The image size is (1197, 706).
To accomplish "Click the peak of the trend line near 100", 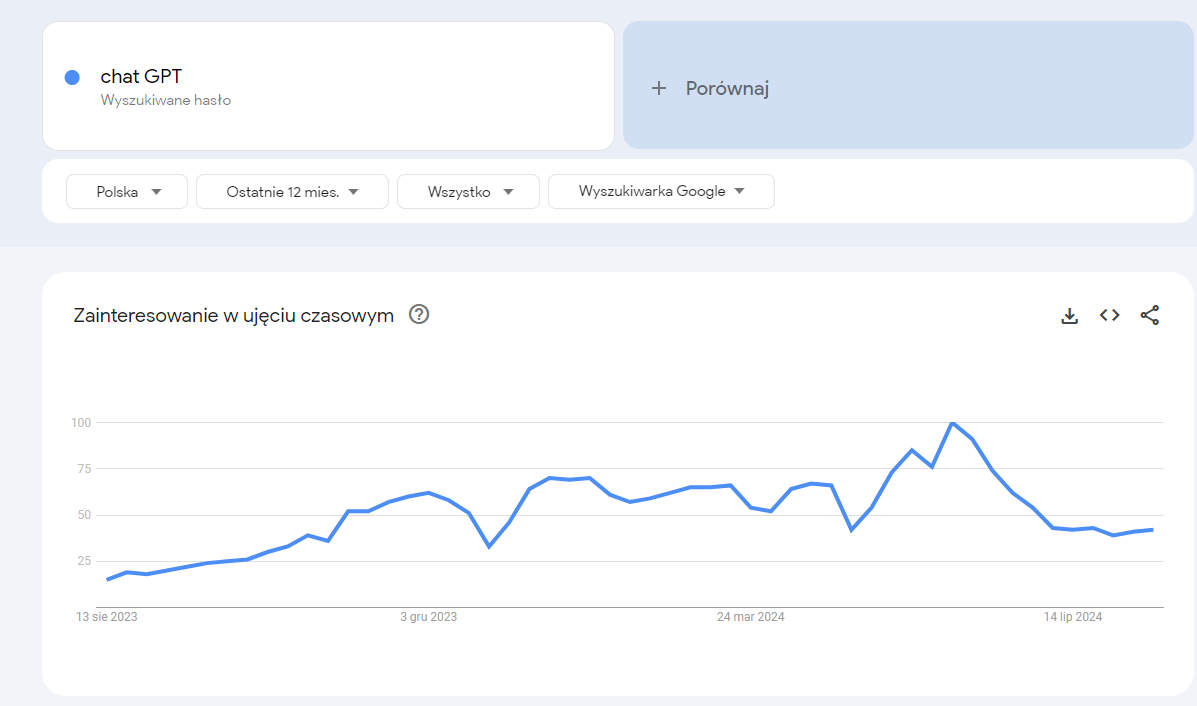I will 953,424.
